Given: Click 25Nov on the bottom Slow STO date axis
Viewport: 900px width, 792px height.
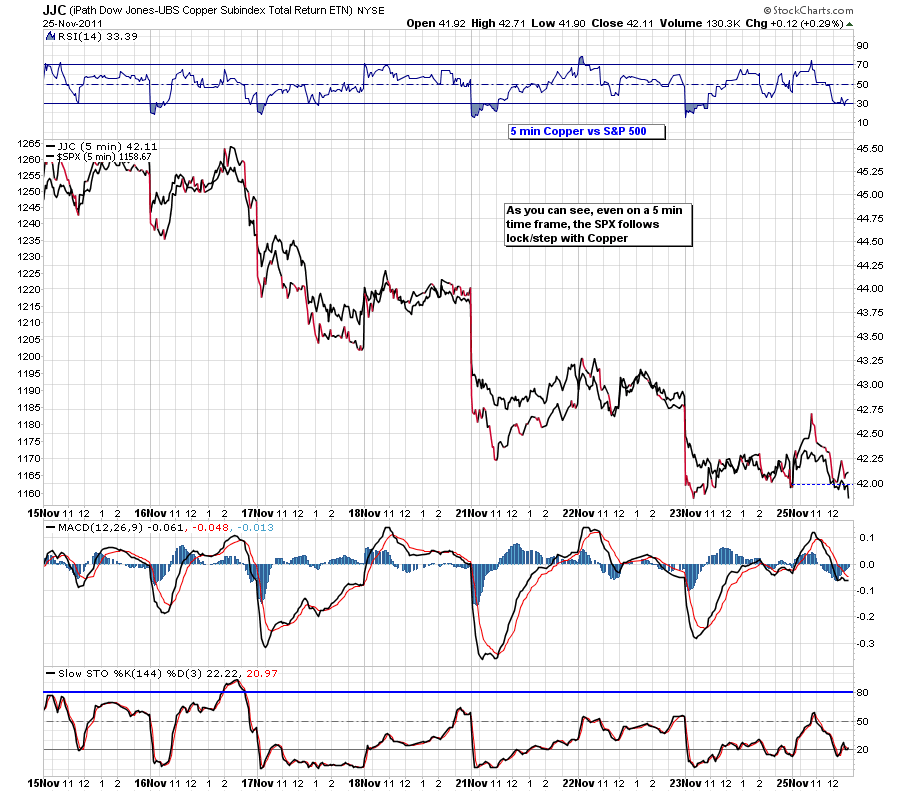Looking at the screenshot, I should coord(792,783).
